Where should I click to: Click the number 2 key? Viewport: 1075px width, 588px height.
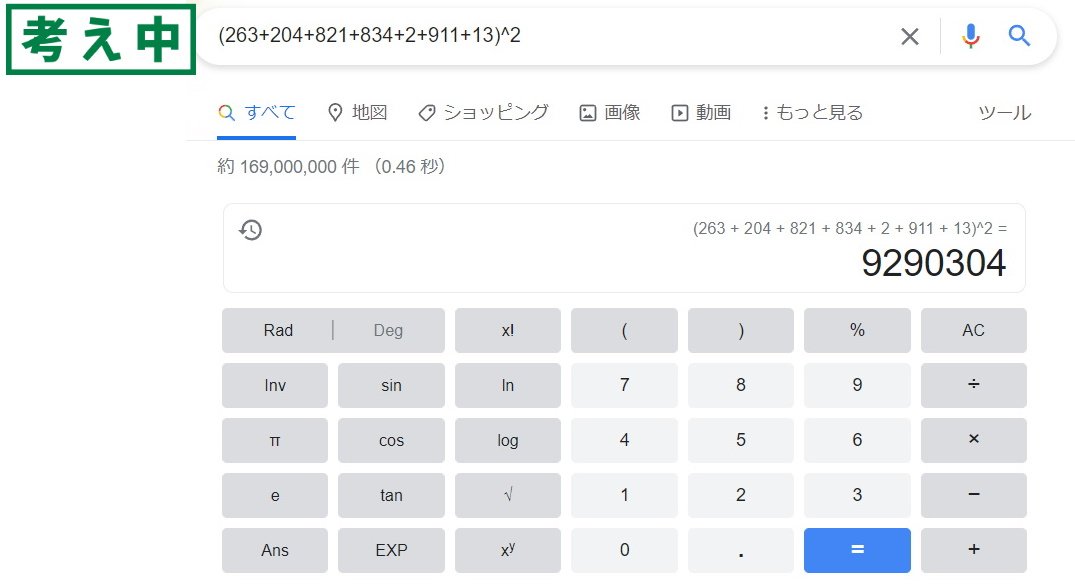click(x=740, y=495)
